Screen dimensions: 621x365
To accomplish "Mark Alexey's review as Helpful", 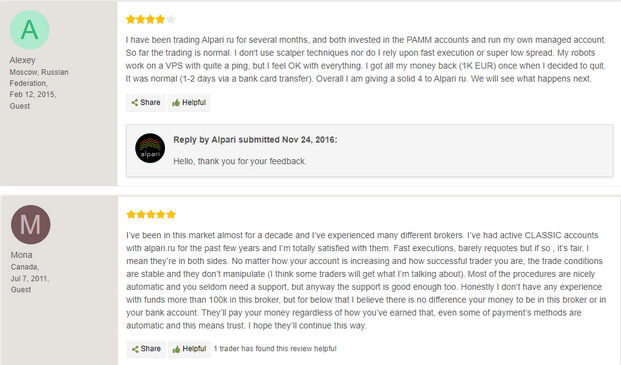I will (x=189, y=103).
